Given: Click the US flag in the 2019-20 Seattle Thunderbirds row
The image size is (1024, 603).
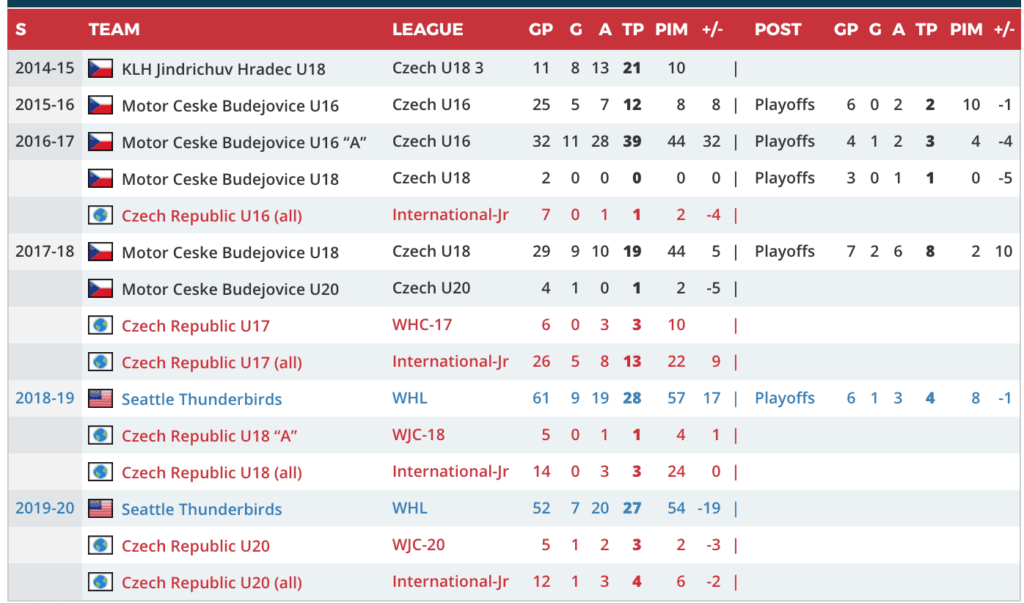Looking at the screenshot, I should pos(100,509).
